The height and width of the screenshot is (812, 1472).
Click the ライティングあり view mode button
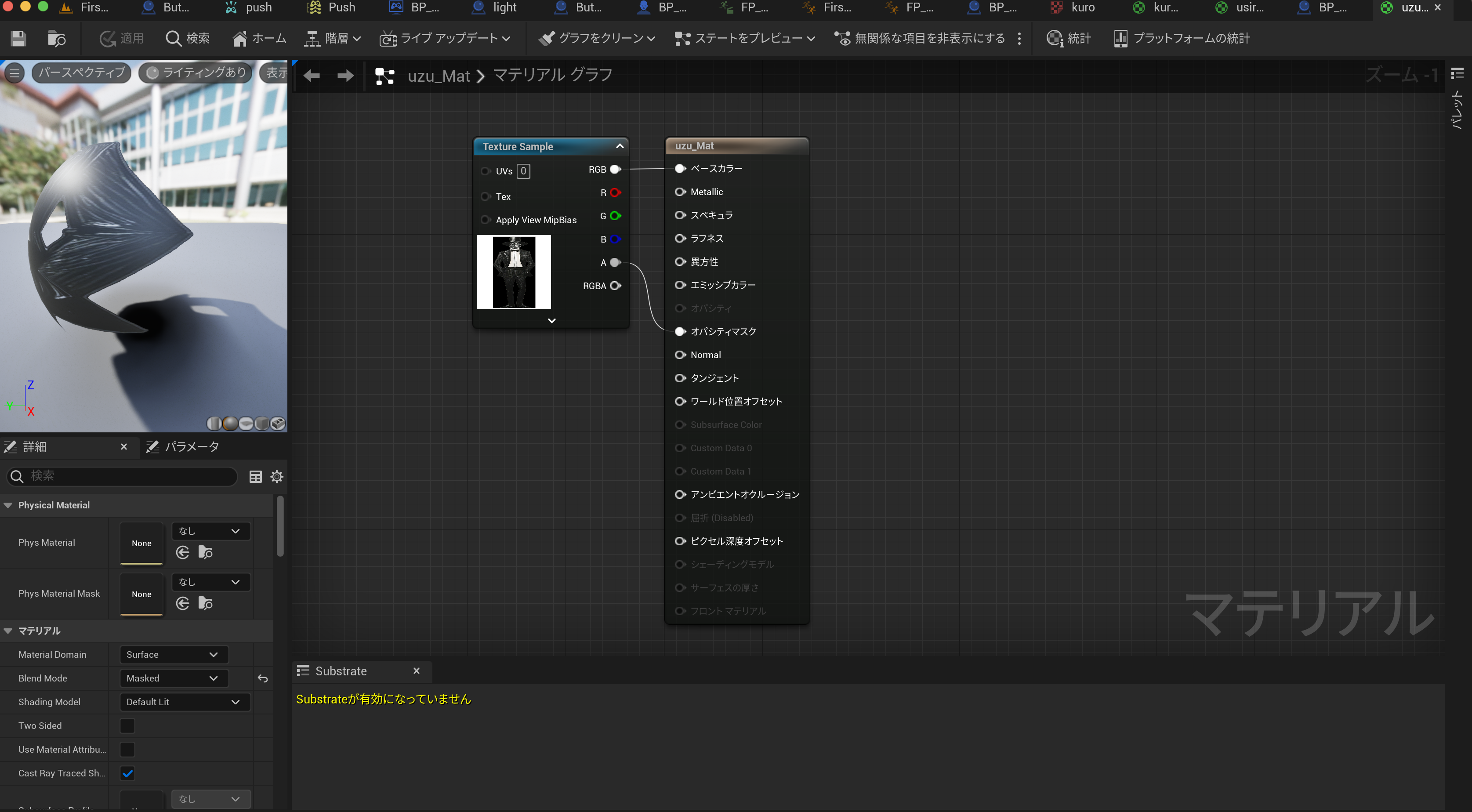click(196, 72)
